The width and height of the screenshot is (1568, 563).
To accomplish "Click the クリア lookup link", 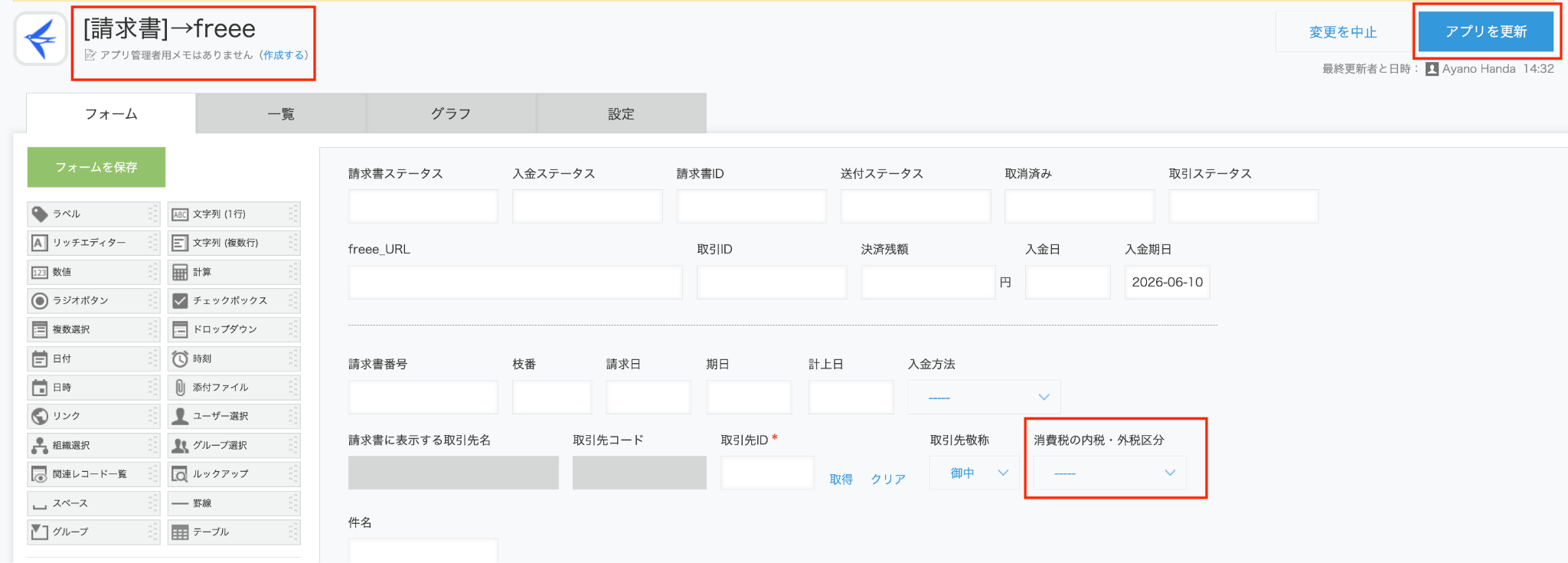I will (x=888, y=479).
